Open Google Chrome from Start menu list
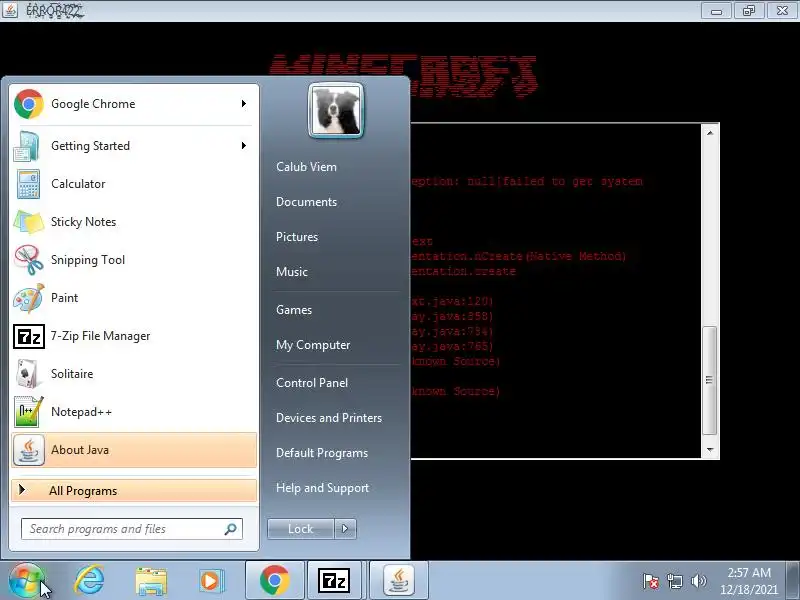Viewport: 800px width, 600px height. coord(133,104)
